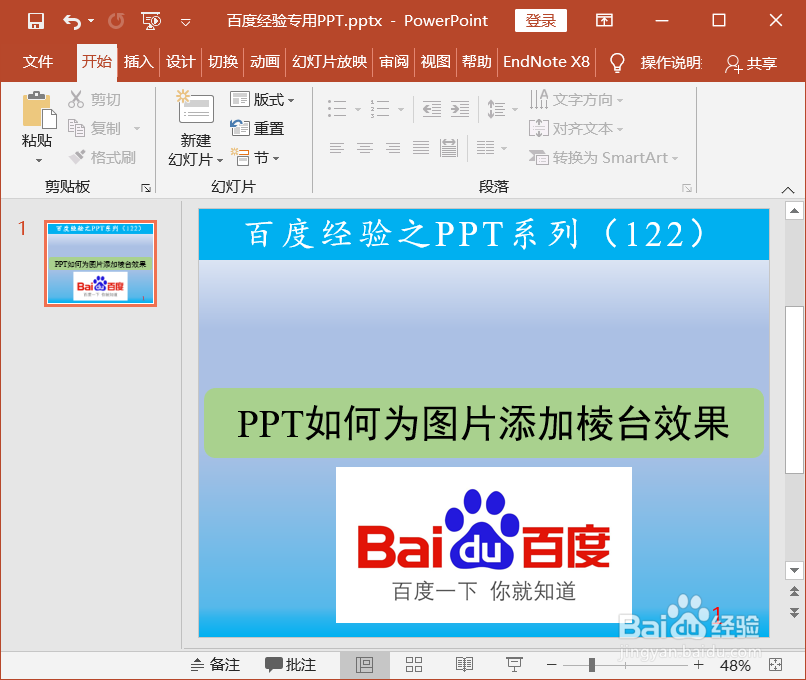Screen dimensions: 806x680
Task: Switch to Reading view icon
Action: 464,665
